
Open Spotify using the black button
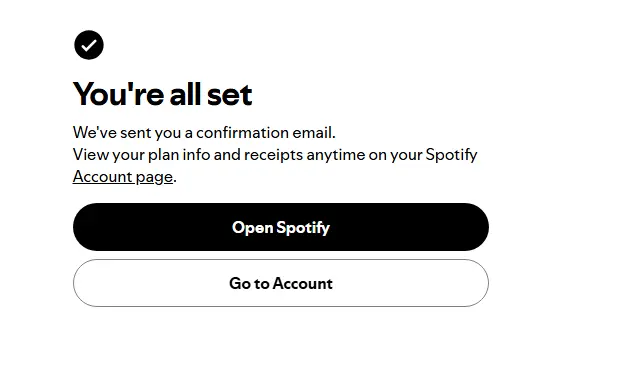point(281,227)
